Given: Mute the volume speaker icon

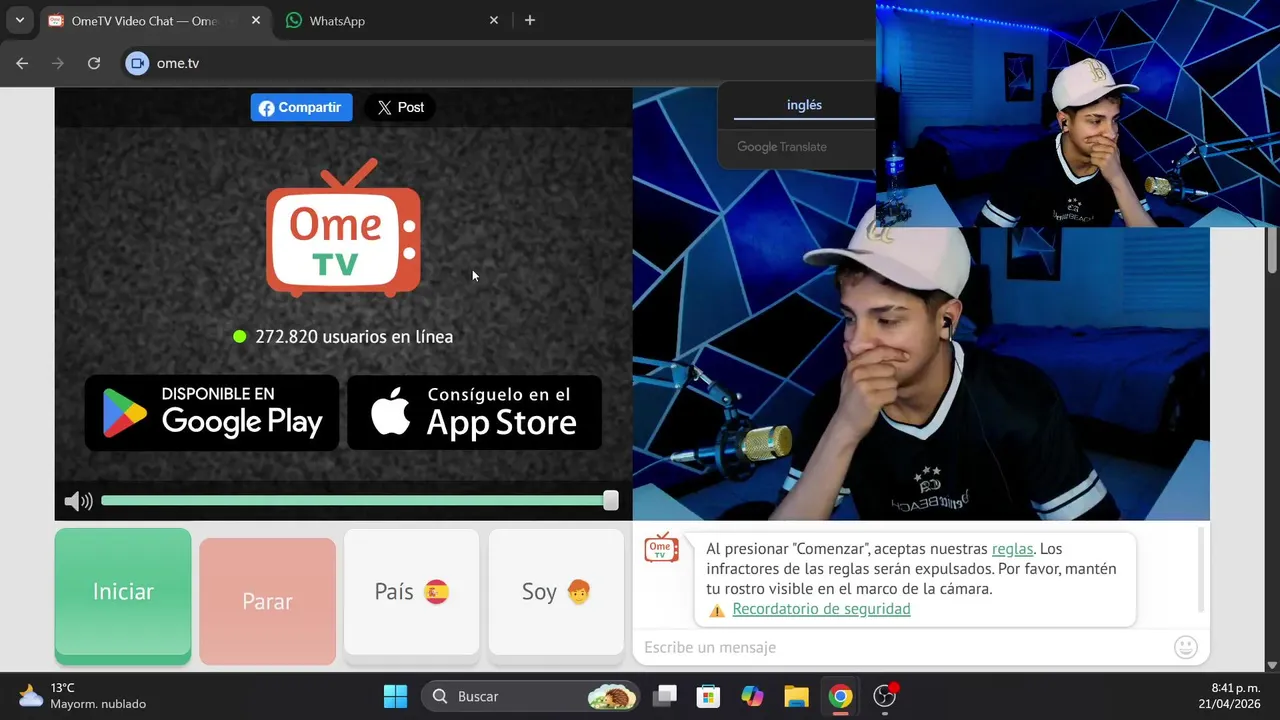Looking at the screenshot, I should tap(78, 501).
